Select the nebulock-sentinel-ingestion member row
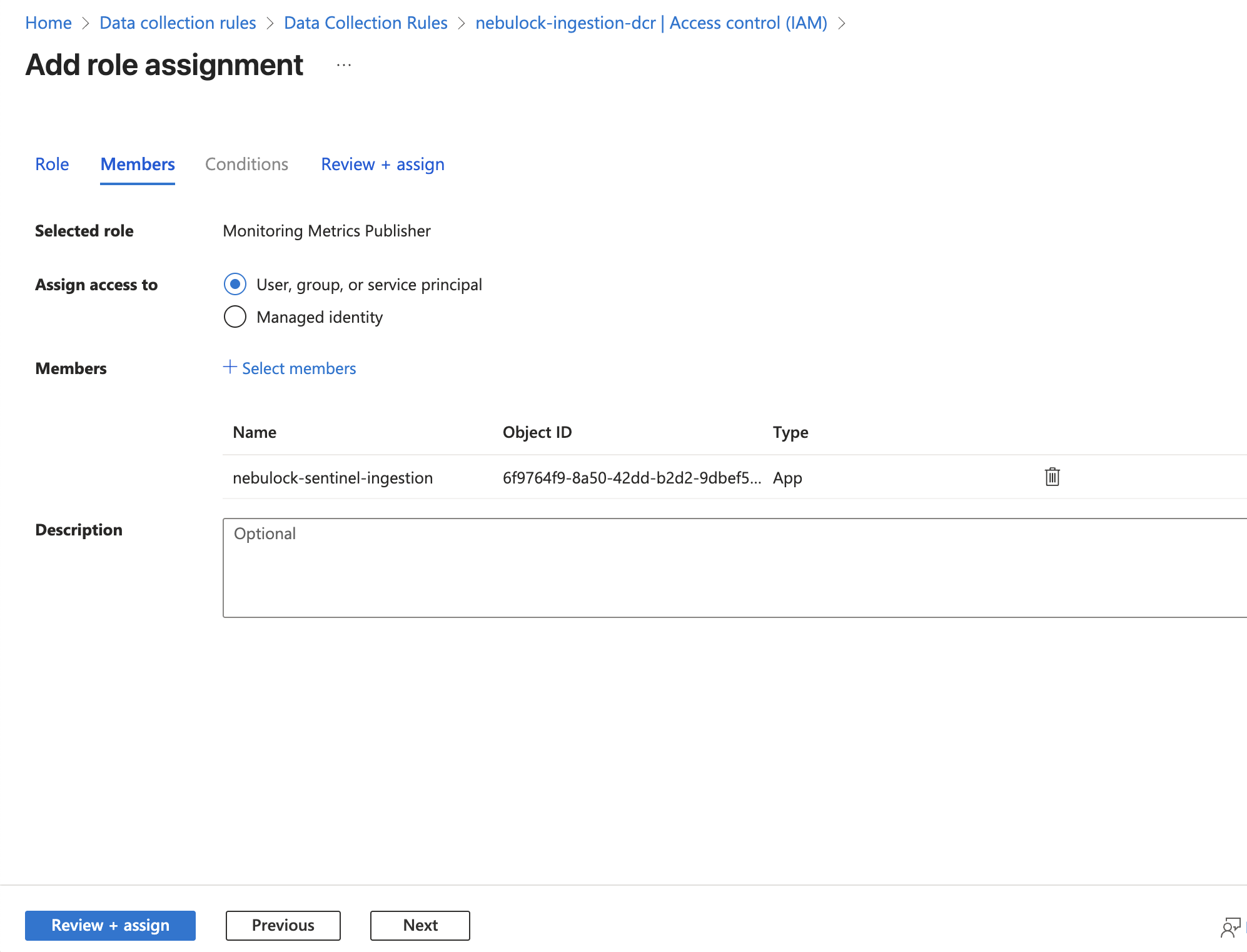 pyautogui.click(x=333, y=478)
